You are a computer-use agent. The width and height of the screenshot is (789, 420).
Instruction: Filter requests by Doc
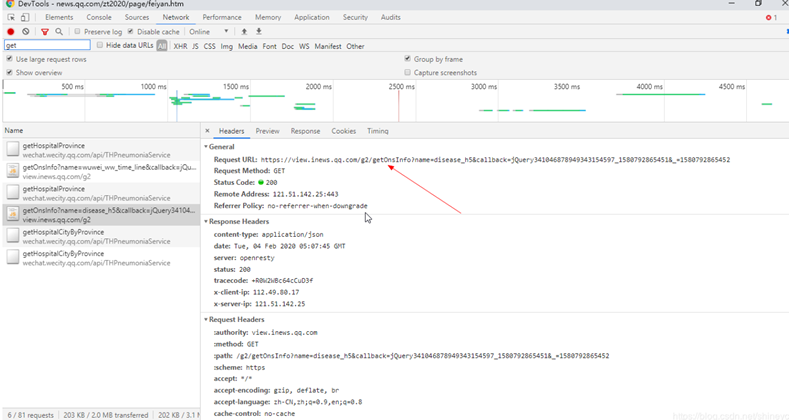pos(287,46)
